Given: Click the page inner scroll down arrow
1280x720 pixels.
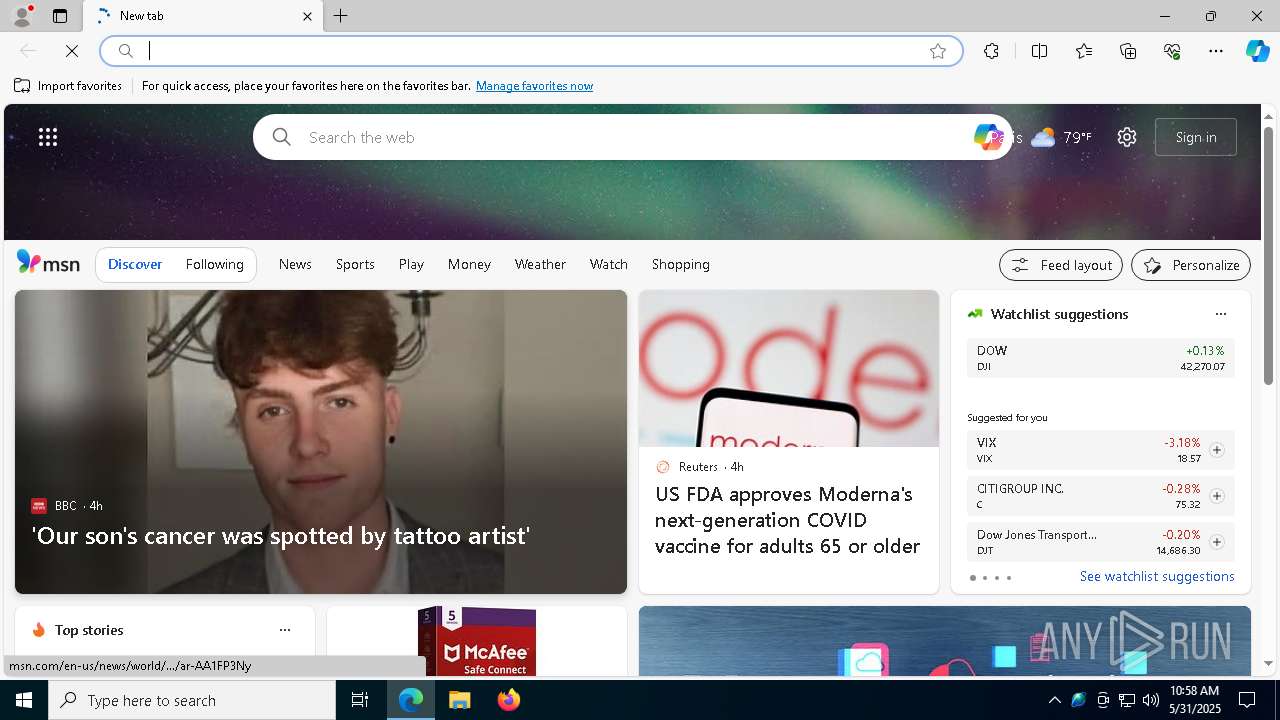Looking at the screenshot, I should 1268,663.
